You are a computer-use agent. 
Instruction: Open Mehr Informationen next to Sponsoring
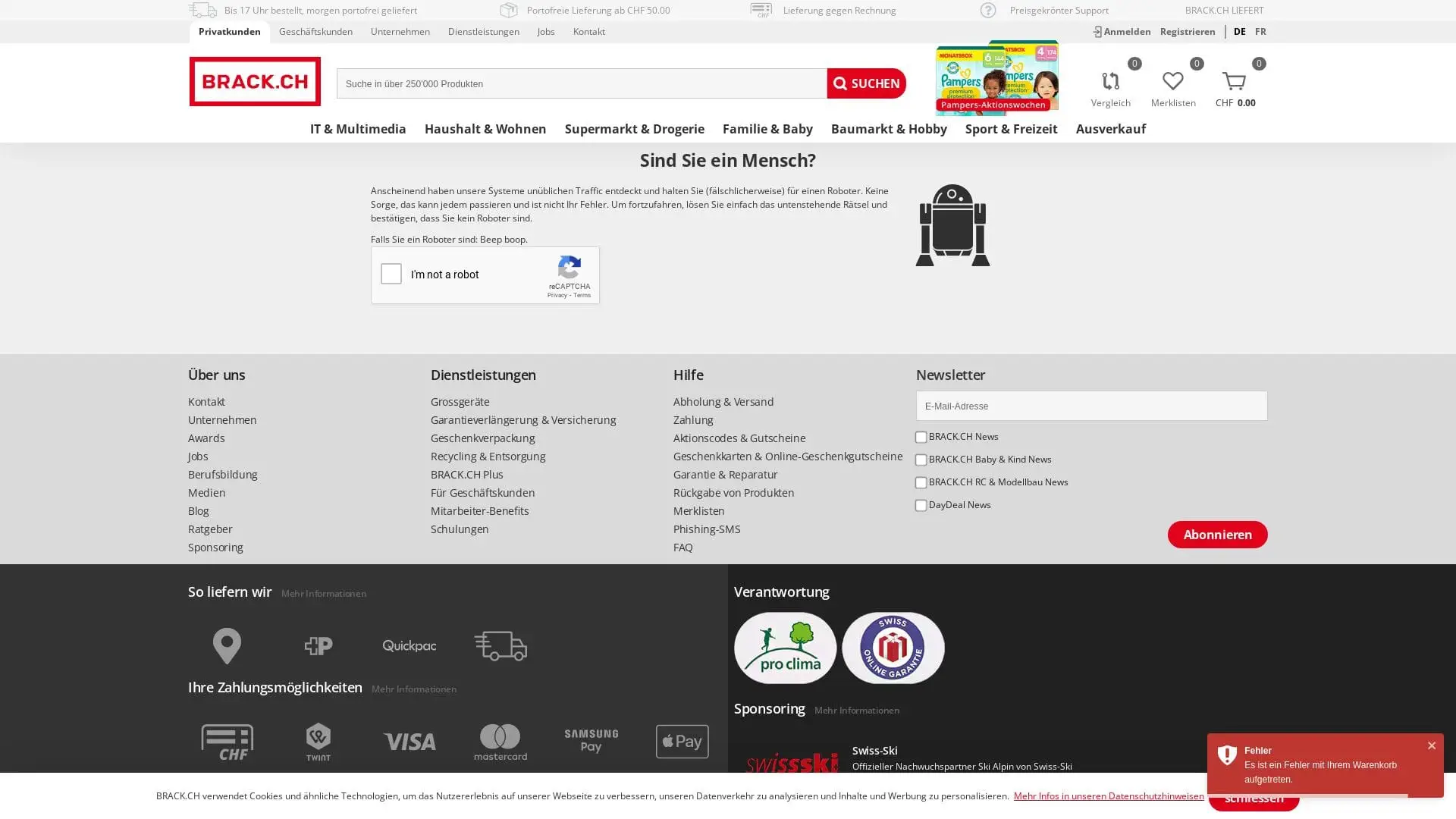[857, 711]
